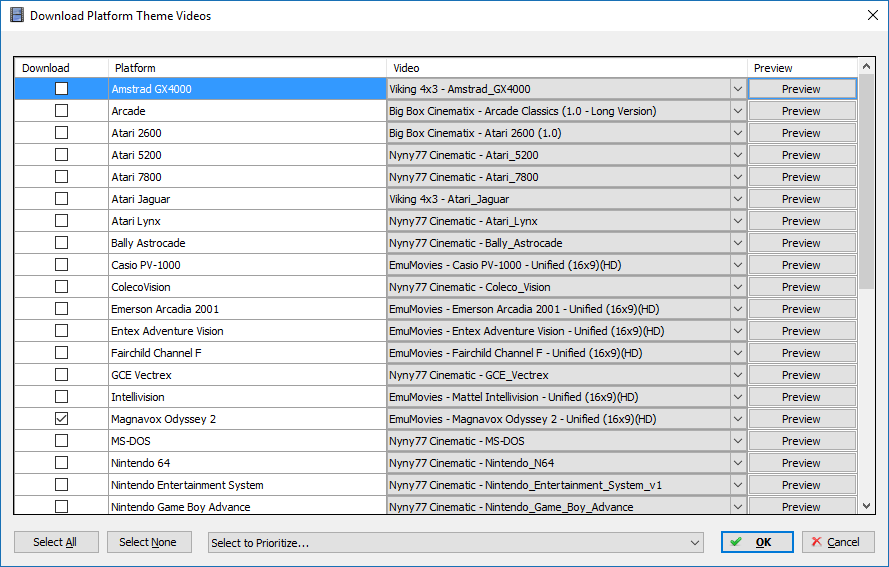Uncheck the Magnavox Odyssey 2 checkbox
This screenshot has height=567, width=889.
click(61, 418)
